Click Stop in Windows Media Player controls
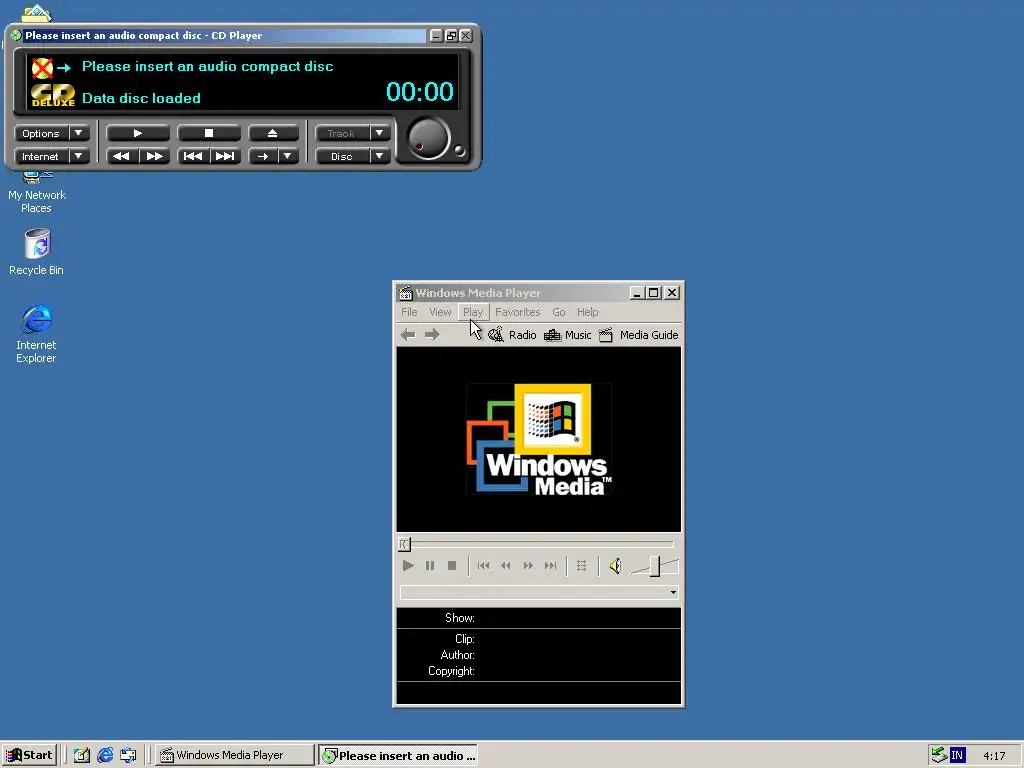Viewport: 1024px width, 768px height. [x=452, y=566]
